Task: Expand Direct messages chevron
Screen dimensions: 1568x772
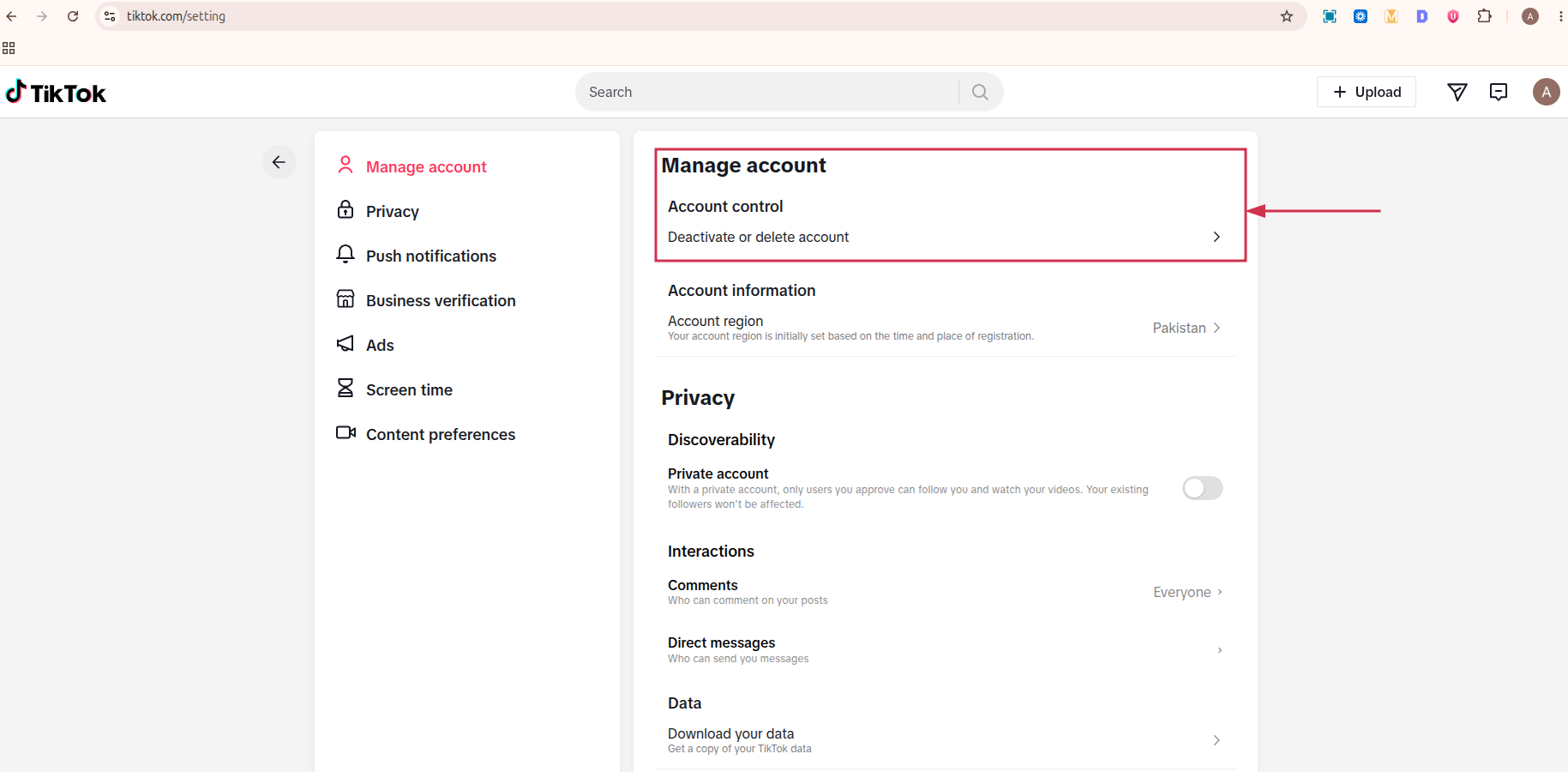Action: pos(1220,650)
